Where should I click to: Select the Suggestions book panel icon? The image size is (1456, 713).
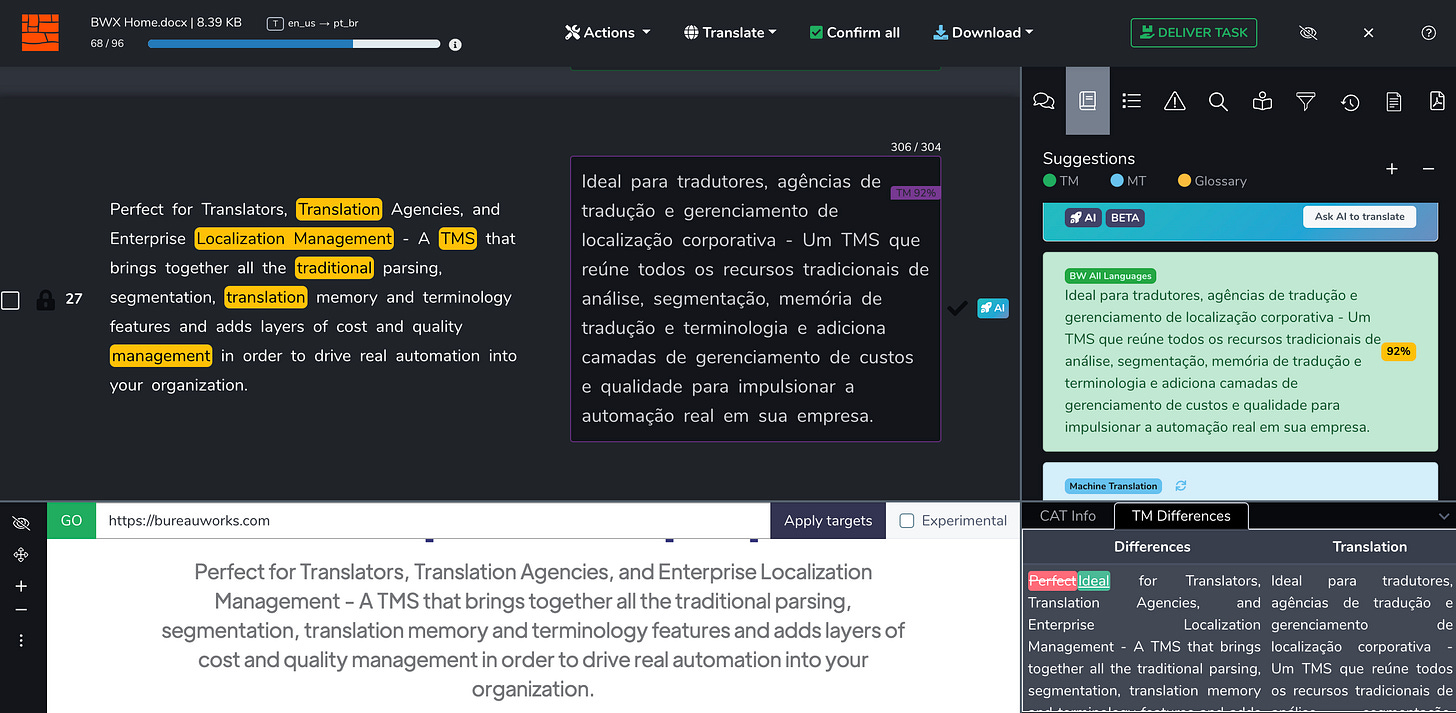(x=1088, y=101)
